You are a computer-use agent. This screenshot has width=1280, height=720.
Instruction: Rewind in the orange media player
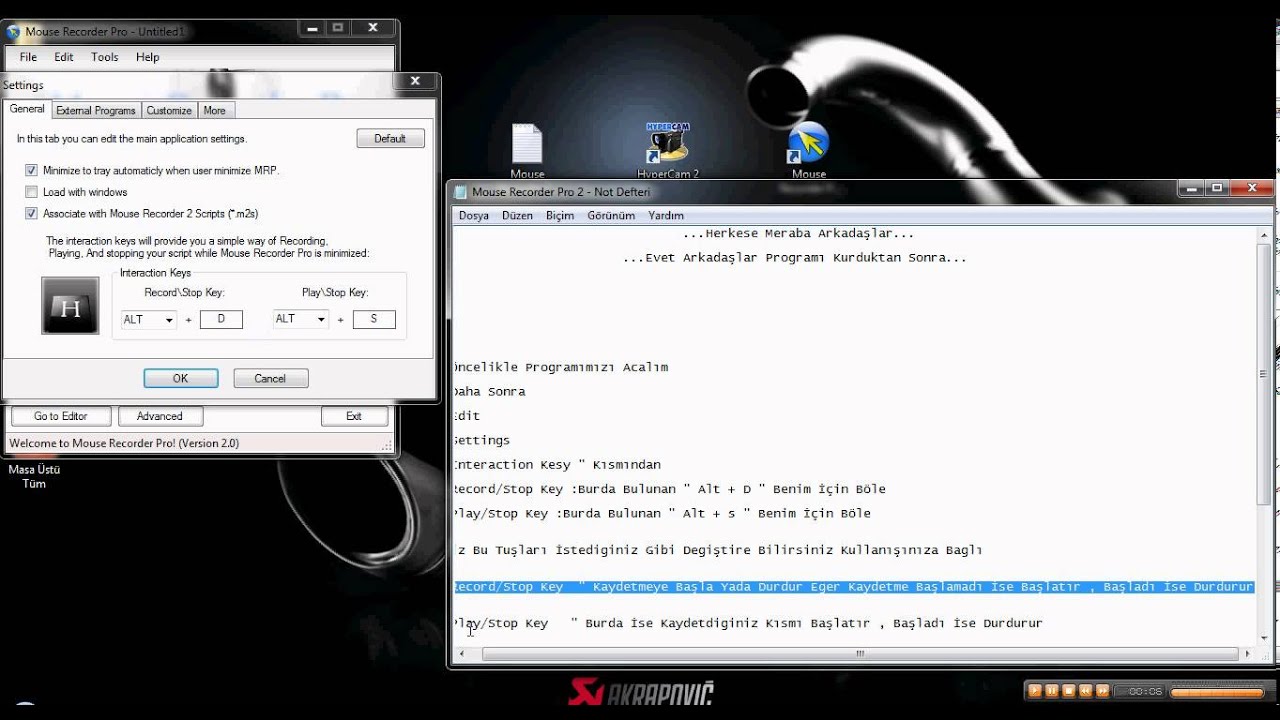1086,691
